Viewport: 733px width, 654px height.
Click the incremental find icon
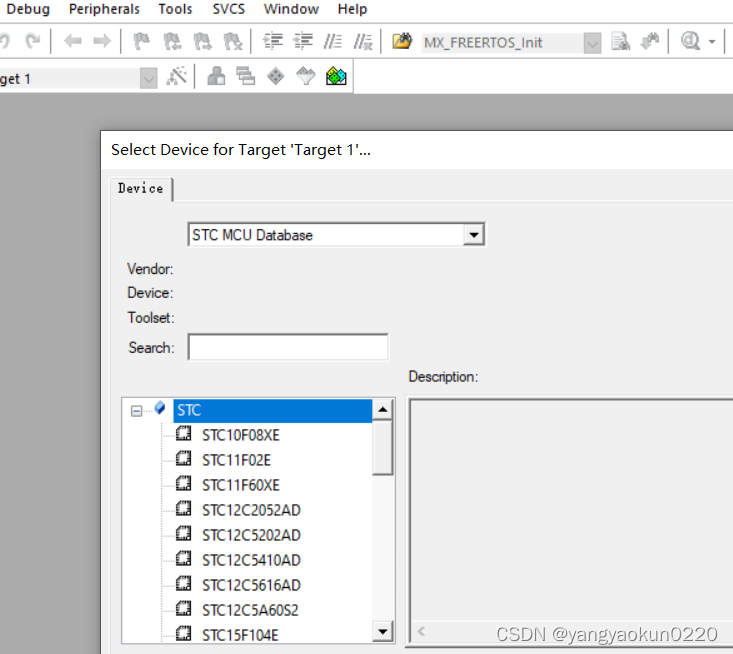tap(650, 41)
